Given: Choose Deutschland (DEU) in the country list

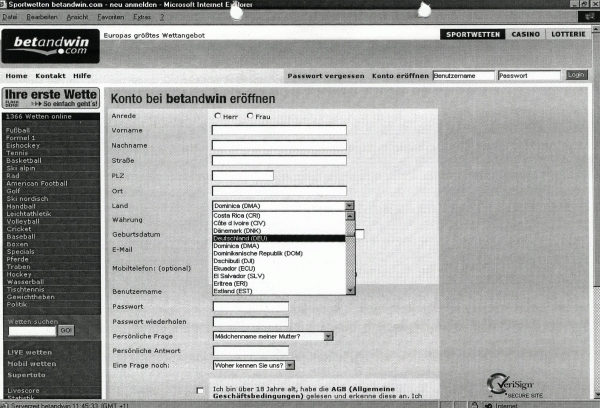Looking at the screenshot, I should point(279,238).
